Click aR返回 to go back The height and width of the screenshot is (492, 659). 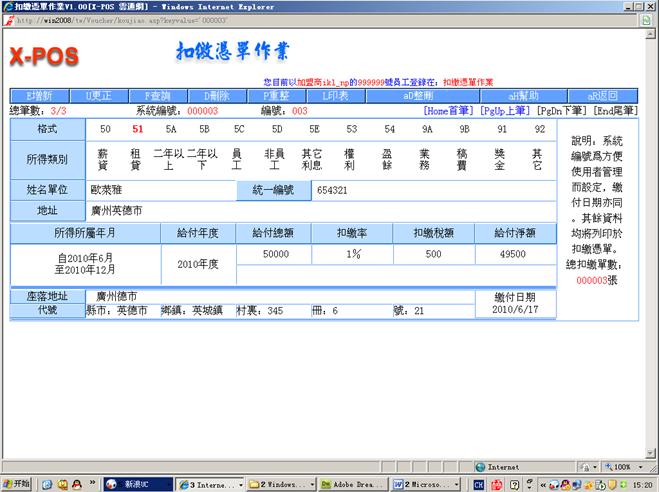pos(602,97)
